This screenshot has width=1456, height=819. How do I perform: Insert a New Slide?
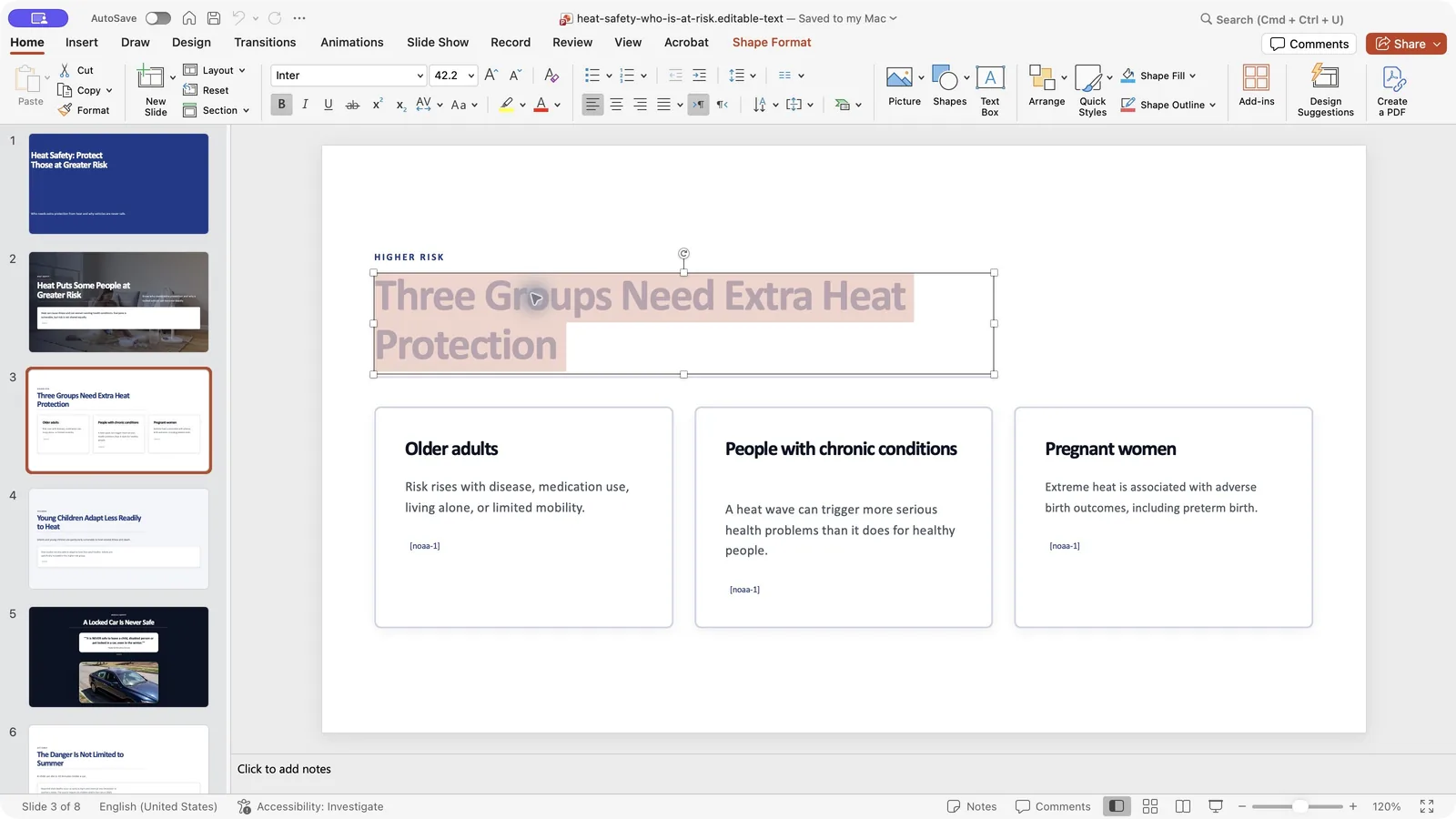point(156,90)
